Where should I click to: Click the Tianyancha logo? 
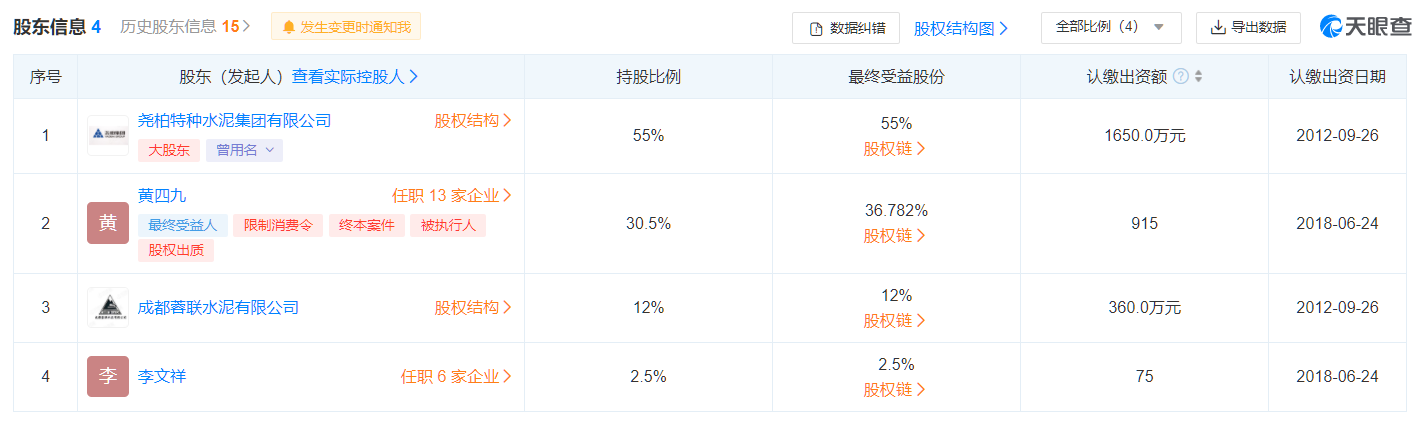(1365, 28)
